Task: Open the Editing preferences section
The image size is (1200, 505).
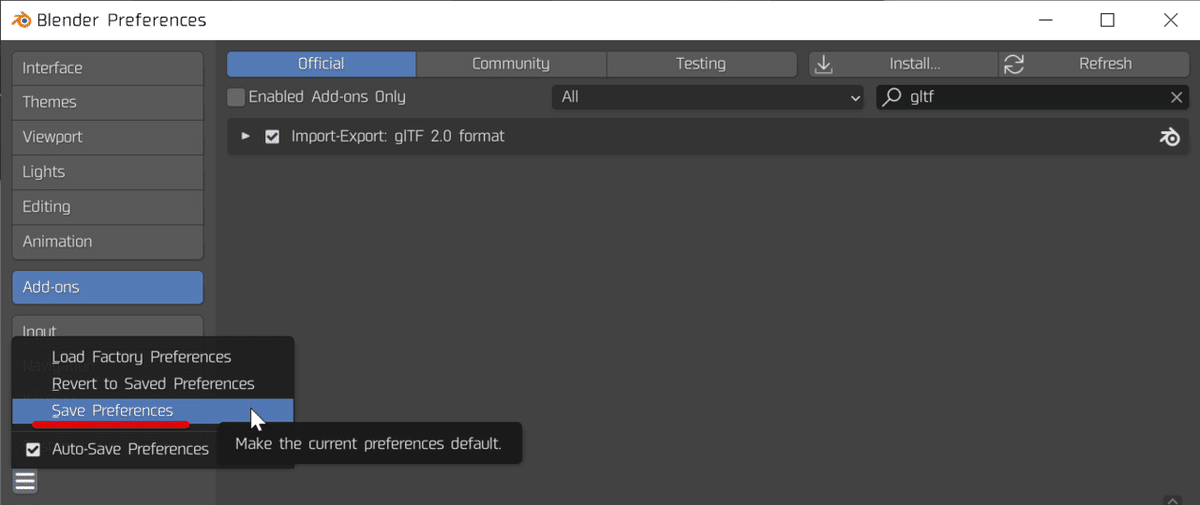Action: pyautogui.click(x=108, y=207)
